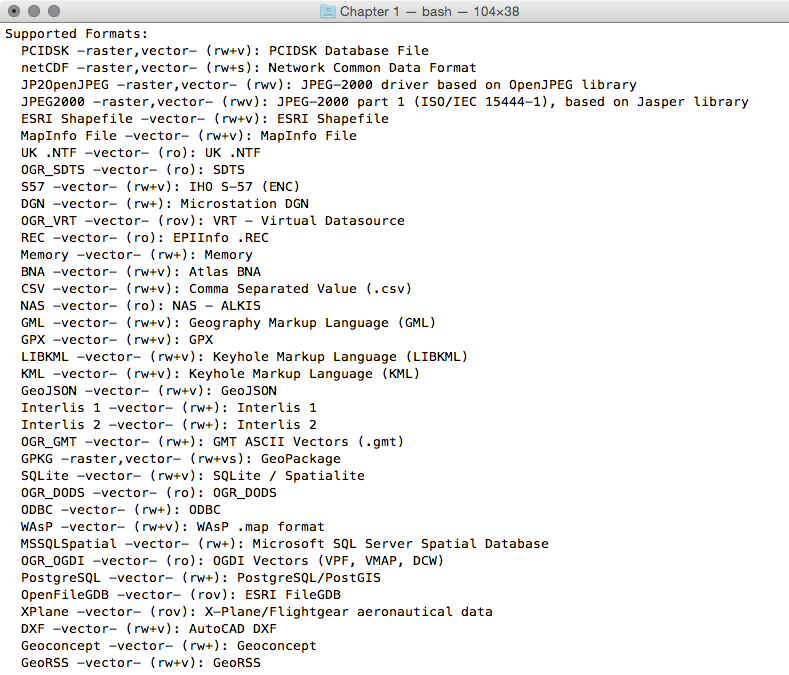Select the 'OGR_VRT' Virtual Datasource line
This screenshot has width=789, height=675.
(x=212, y=221)
